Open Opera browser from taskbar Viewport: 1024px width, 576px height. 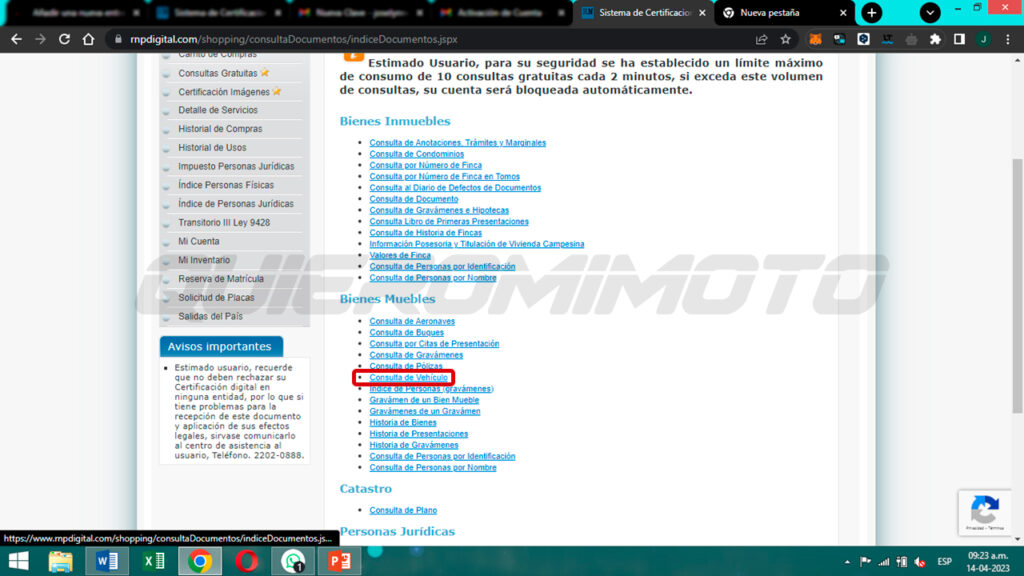pyautogui.click(x=246, y=561)
